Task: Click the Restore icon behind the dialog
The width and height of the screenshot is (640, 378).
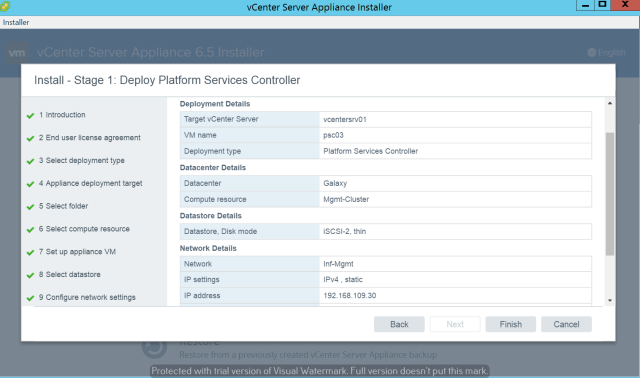Action: pos(154,347)
